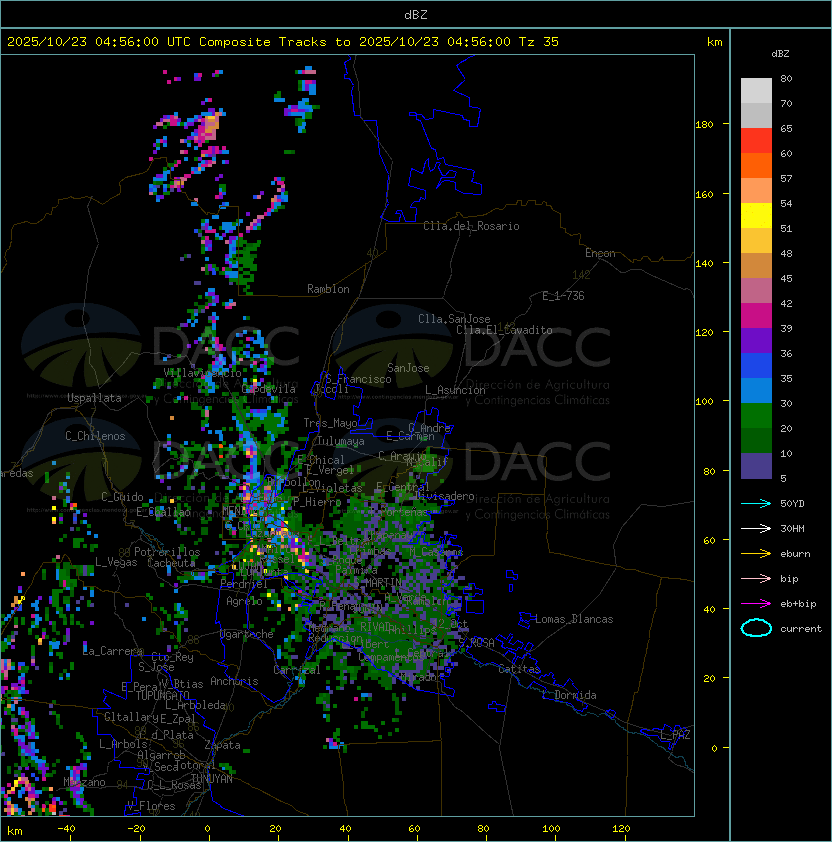The image size is (832, 842).
Task: Click the 'Tulumaya' map label
Action: [x=341, y=441]
